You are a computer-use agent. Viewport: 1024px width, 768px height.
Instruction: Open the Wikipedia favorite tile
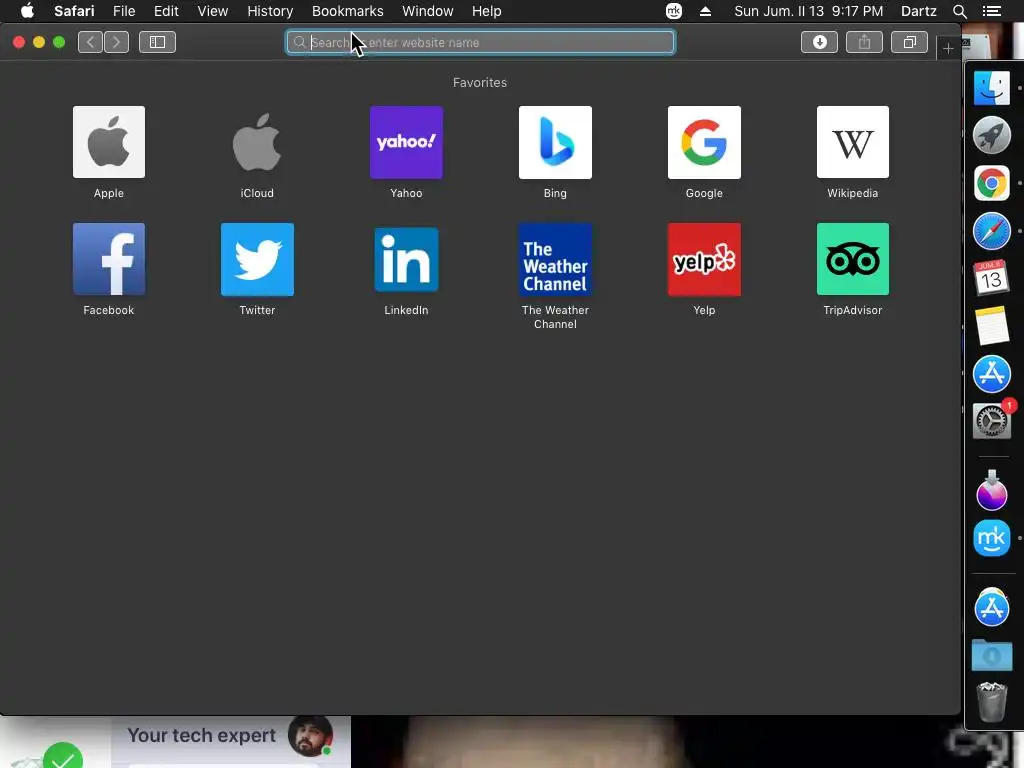pos(853,142)
